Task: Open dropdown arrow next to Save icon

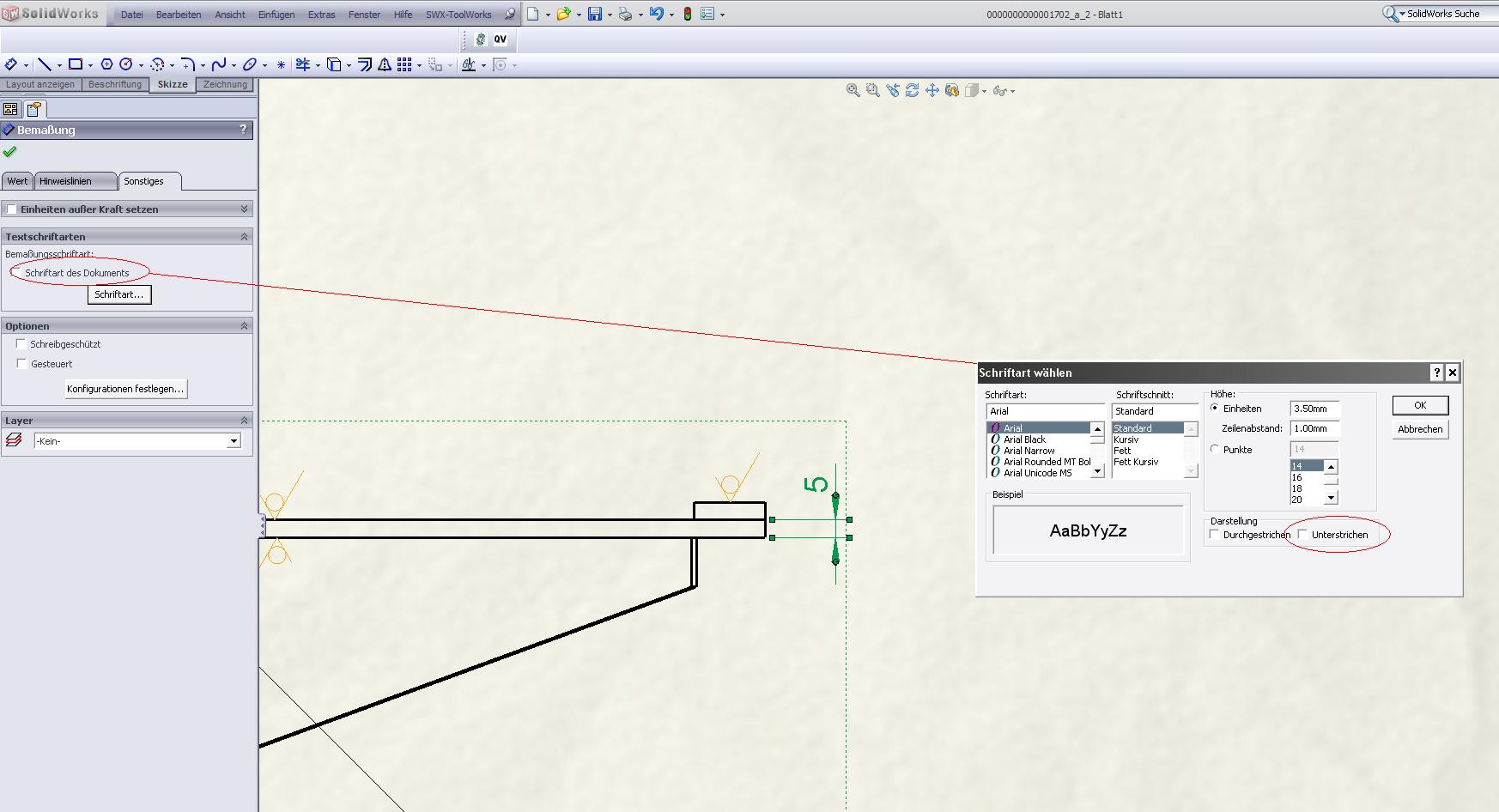Action: click(x=610, y=15)
